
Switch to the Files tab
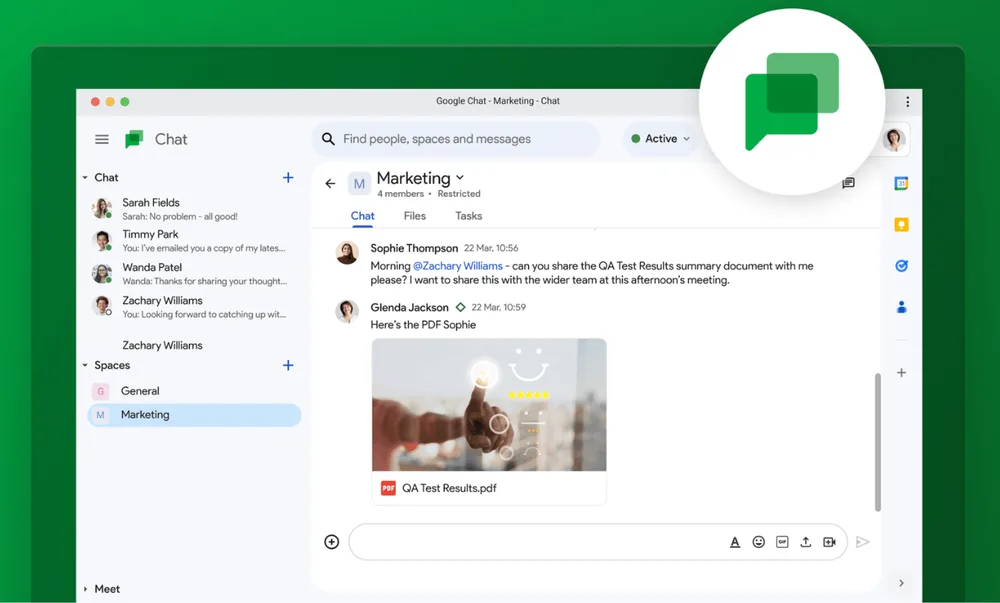coord(415,216)
